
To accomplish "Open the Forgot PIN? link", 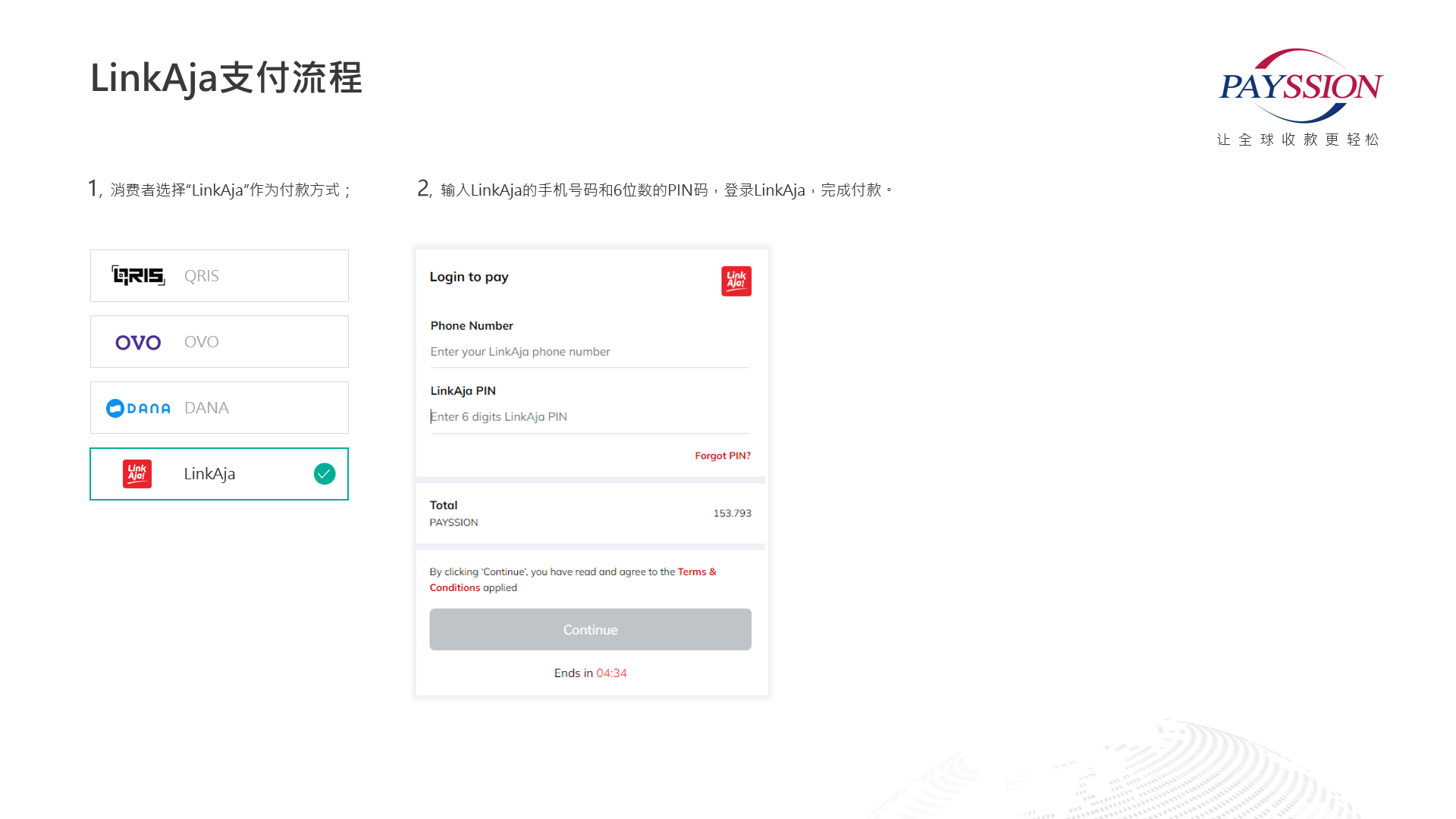I will 723,456.
